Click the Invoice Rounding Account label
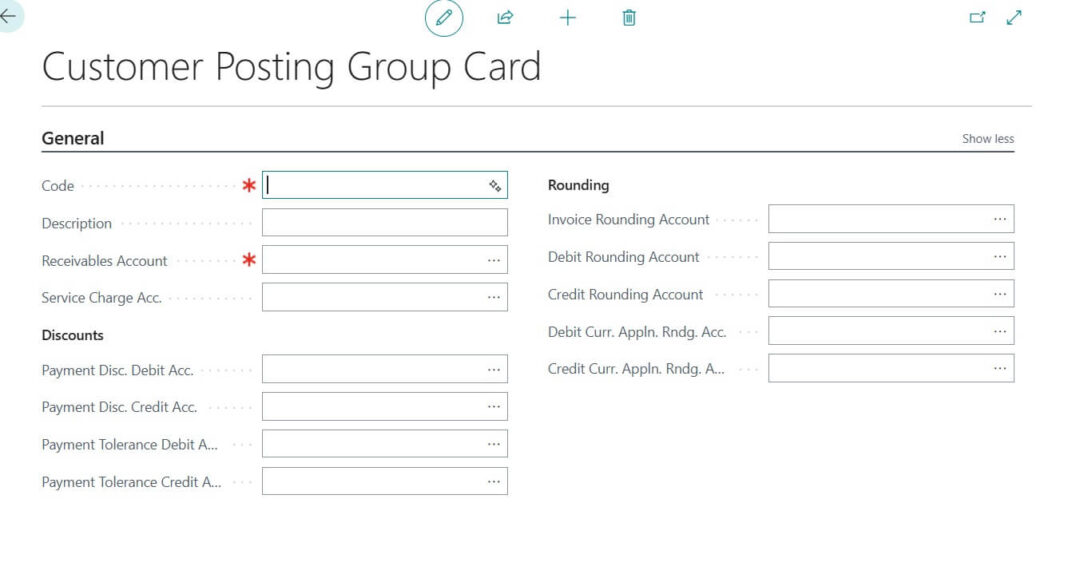The height and width of the screenshot is (582, 1068). [x=628, y=219]
